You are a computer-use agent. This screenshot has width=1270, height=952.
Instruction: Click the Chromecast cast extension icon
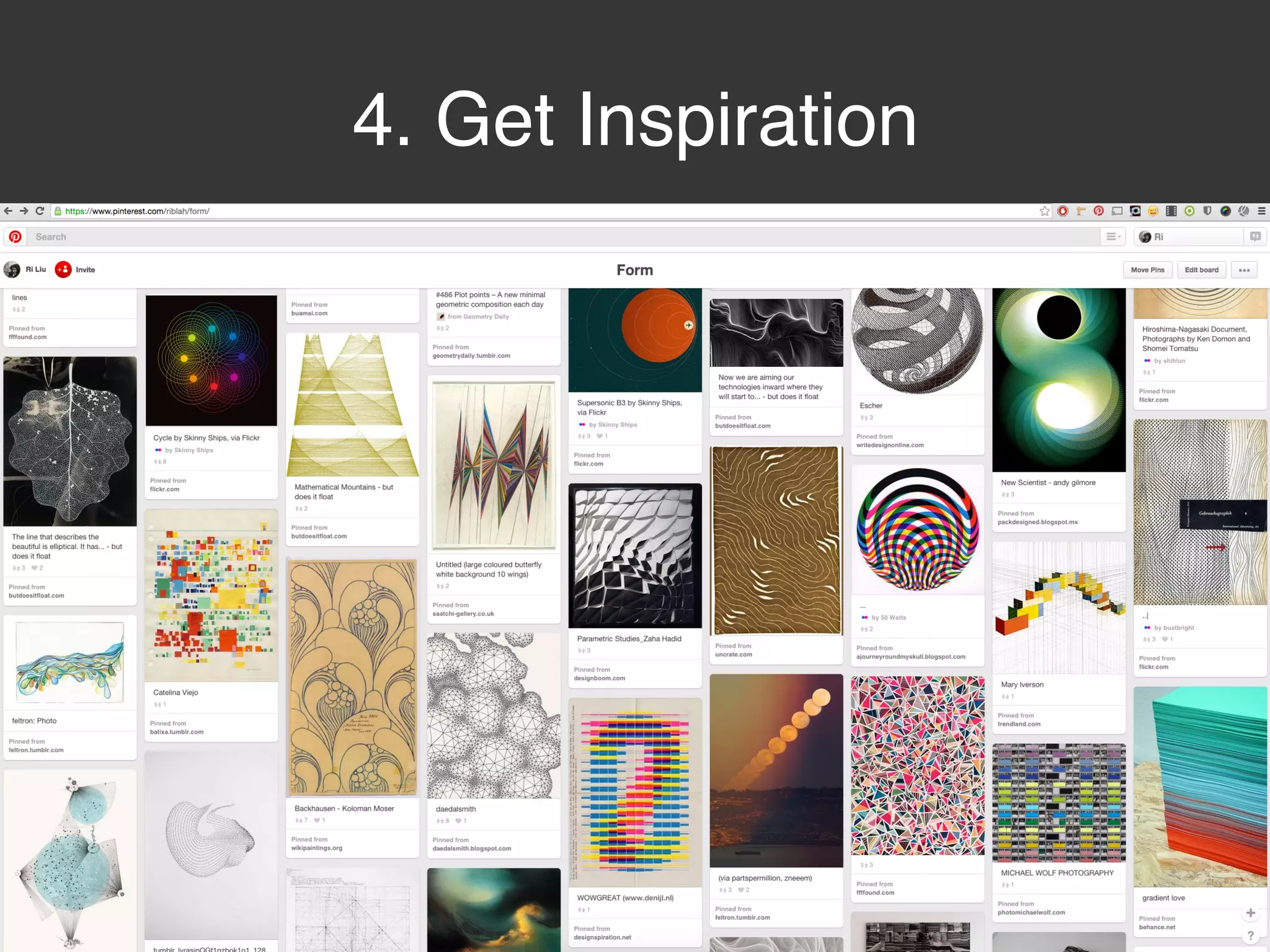[1117, 211]
